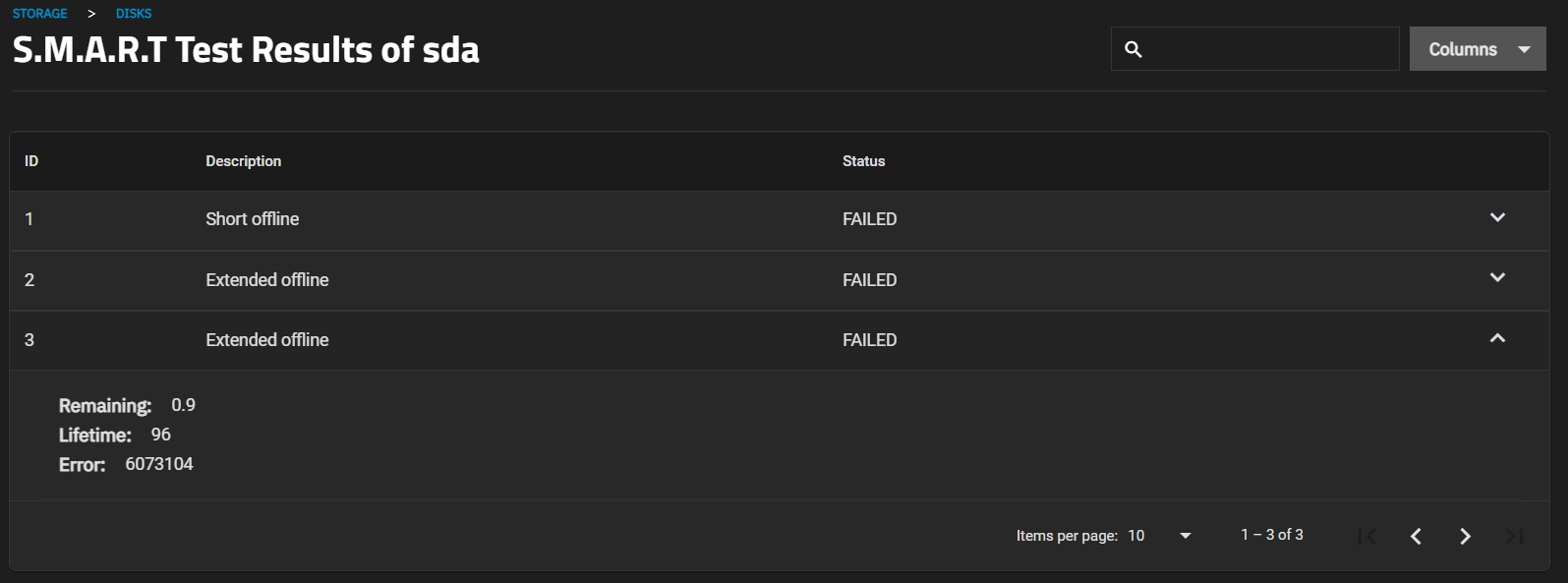Click the Error value 6073104
The height and width of the screenshot is (583, 1568).
coord(159,464)
